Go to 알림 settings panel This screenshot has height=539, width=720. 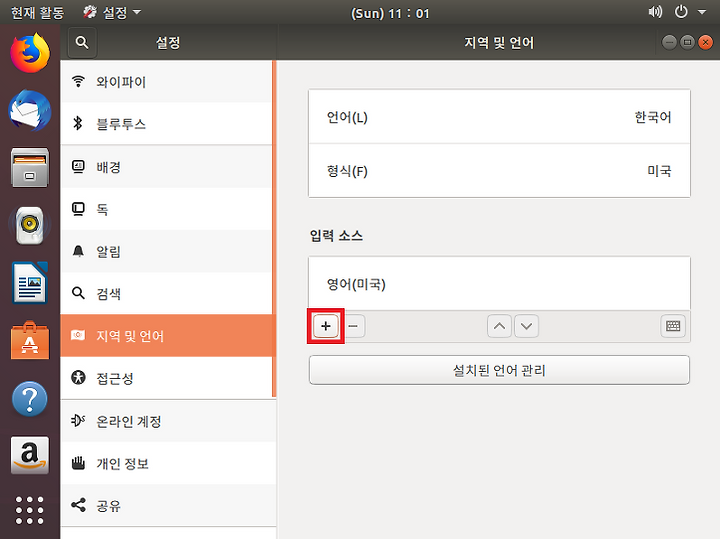[x=167, y=251]
